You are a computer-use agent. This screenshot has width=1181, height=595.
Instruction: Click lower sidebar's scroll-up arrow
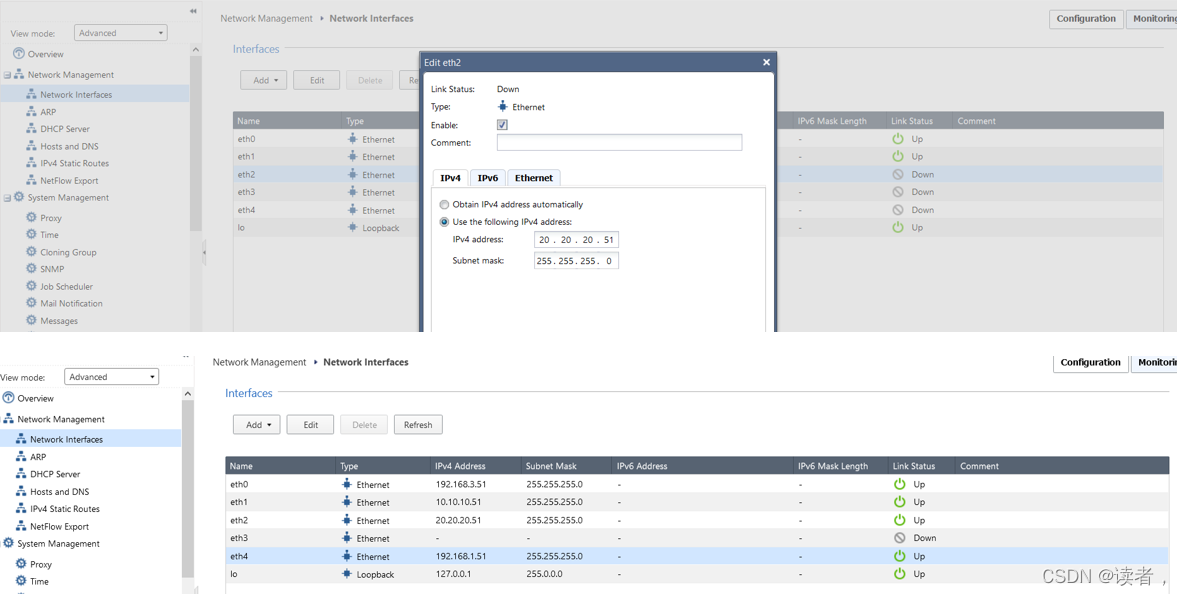(x=188, y=394)
